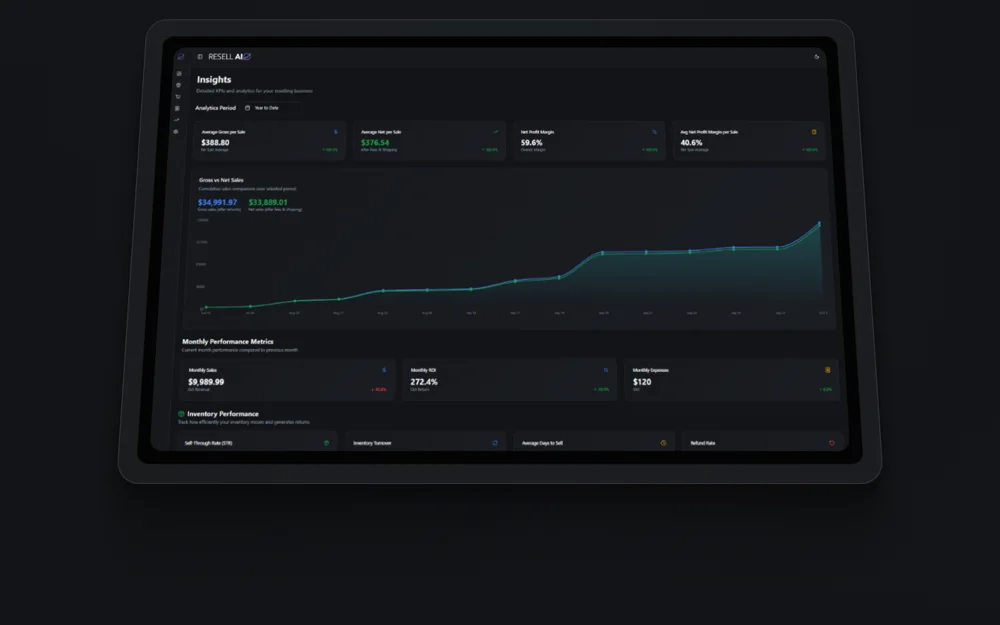Click the trend icon on Average Net per Sale
The image size is (1000, 625).
(x=496, y=132)
